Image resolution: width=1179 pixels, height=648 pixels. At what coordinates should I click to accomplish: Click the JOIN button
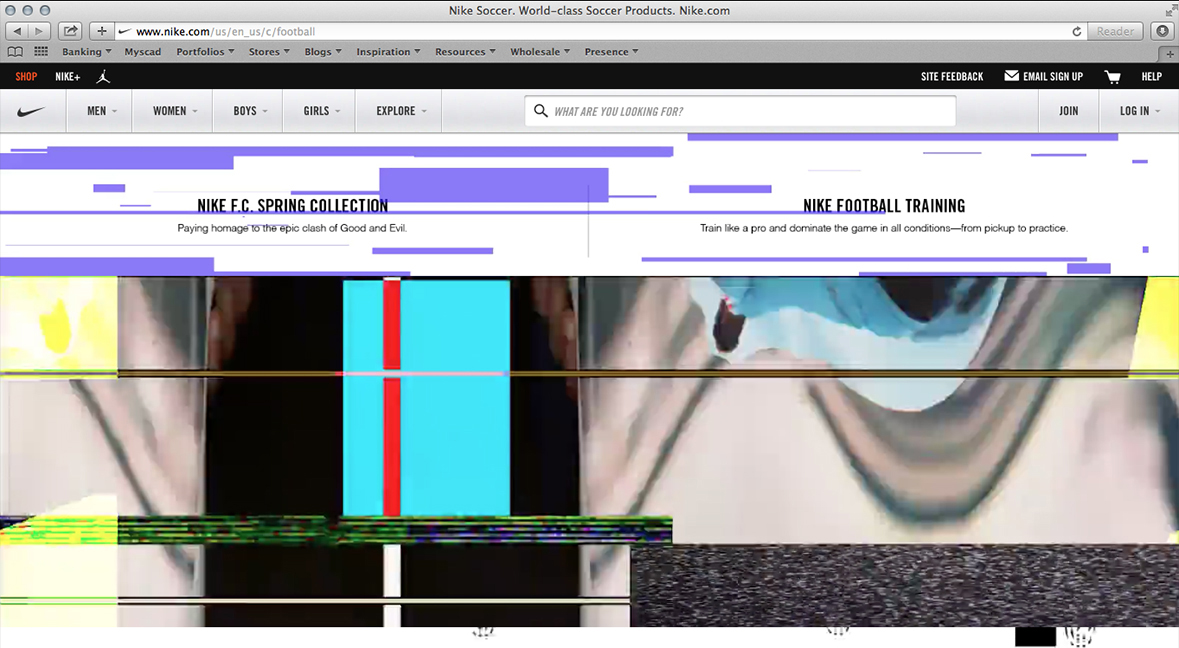click(1068, 111)
